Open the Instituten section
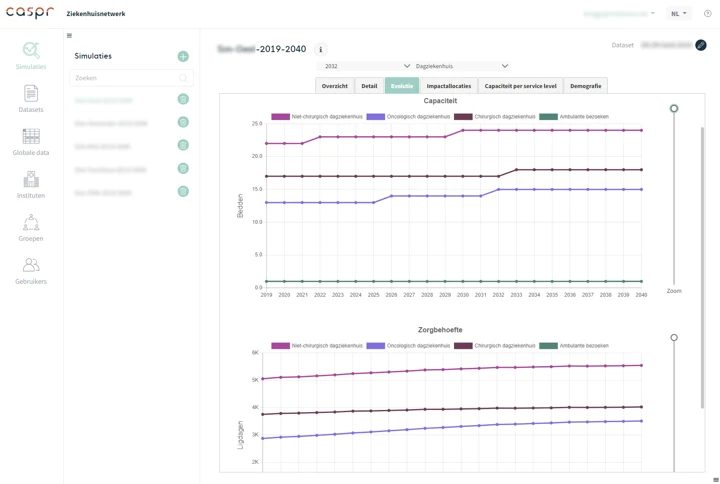 coord(31,184)
